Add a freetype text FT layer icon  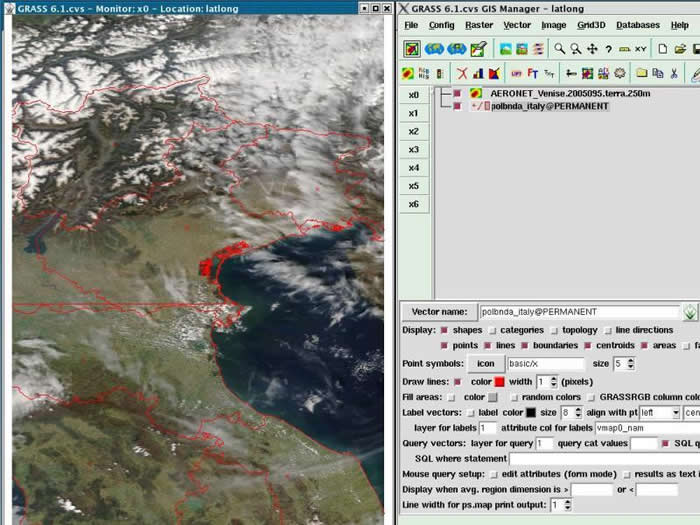click(x=533, y=73)
